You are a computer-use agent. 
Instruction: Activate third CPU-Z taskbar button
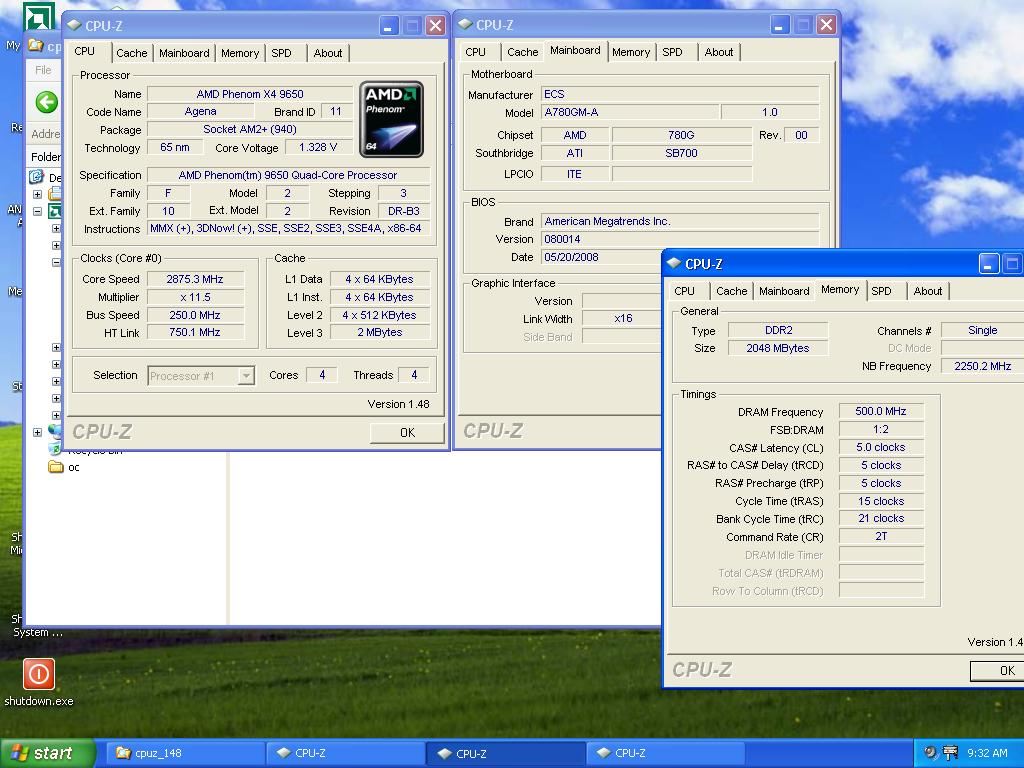[x=665, y=753]
